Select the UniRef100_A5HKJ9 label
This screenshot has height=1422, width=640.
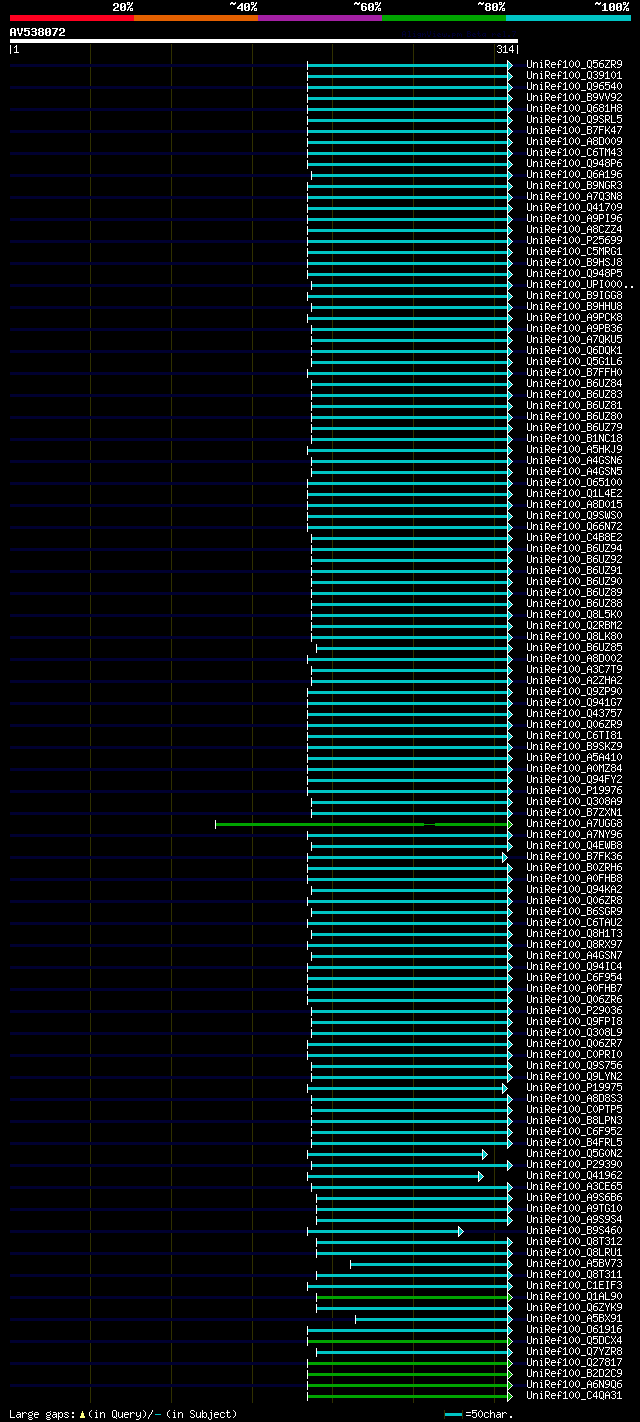point(574,449)
